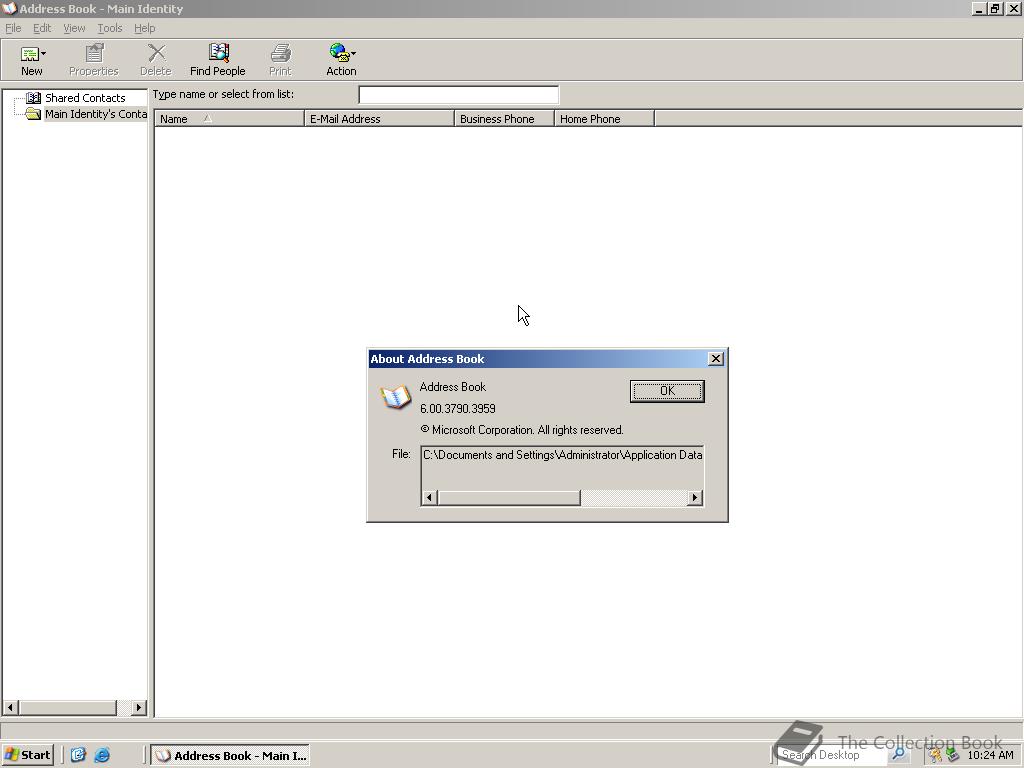Click the folder tree scrollbar thumb

[68, 707]
